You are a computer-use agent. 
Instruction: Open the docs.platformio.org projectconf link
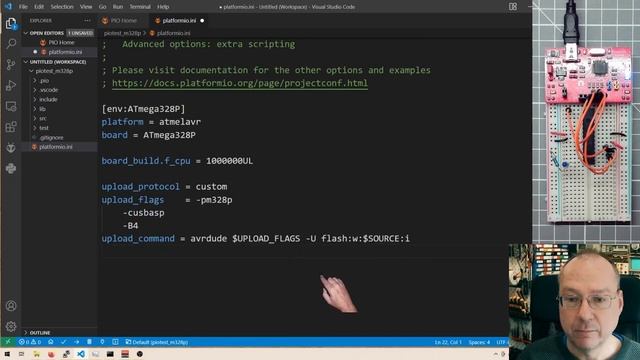click(240, 83)
